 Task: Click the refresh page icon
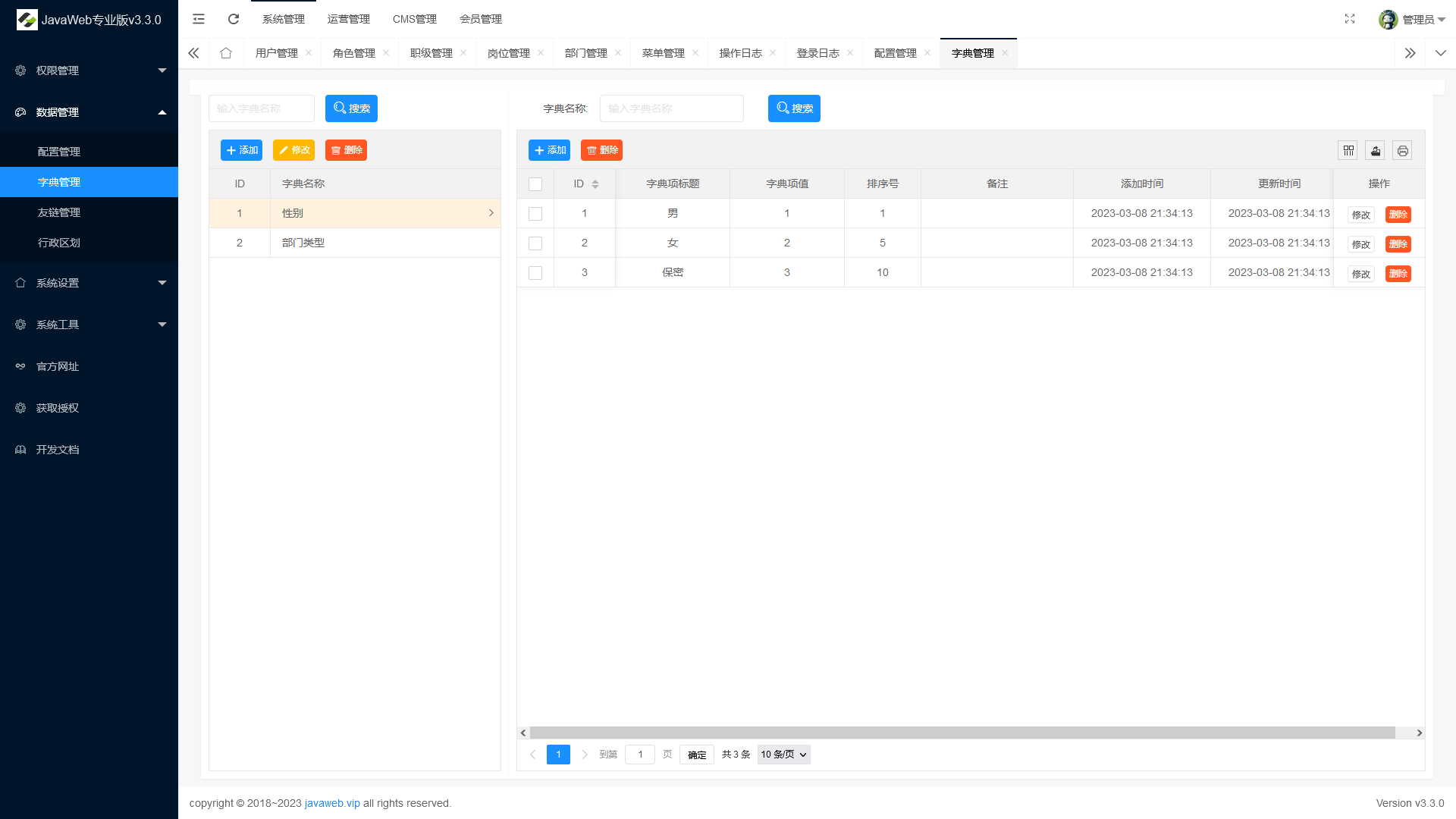[x=234, y=19]
